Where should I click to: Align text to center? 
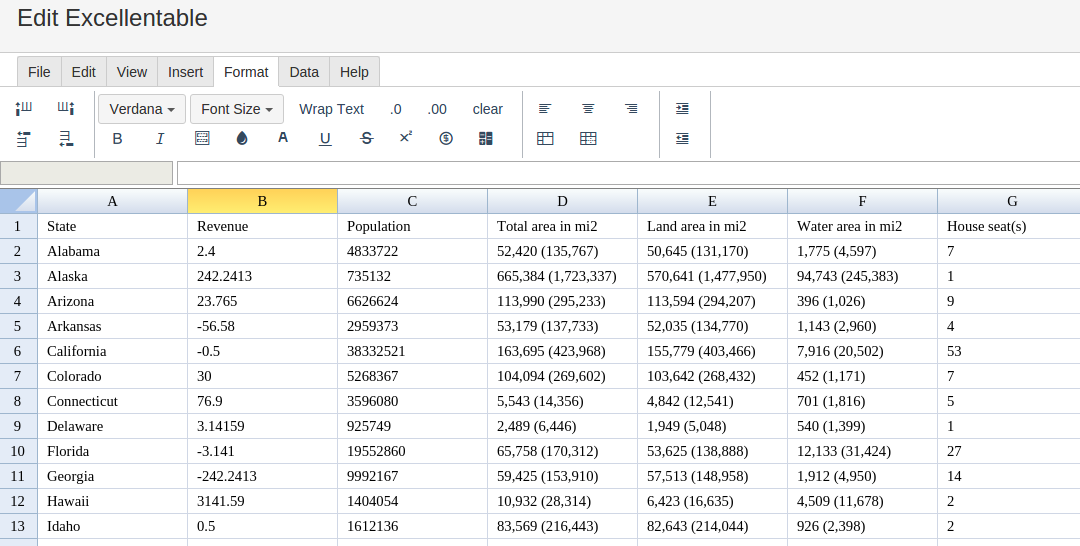pos(588,109)
